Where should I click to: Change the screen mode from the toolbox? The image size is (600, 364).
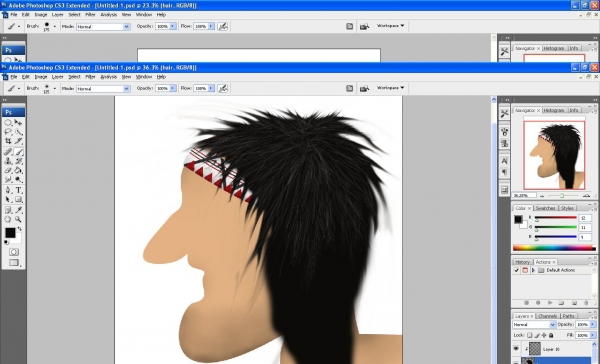click(14, 263)
